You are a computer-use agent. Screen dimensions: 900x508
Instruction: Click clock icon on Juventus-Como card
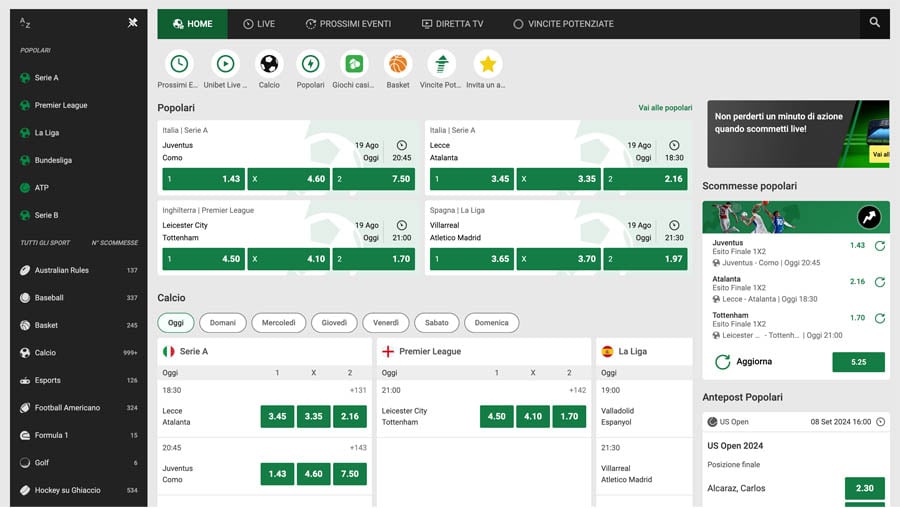[x=402, y=145]
